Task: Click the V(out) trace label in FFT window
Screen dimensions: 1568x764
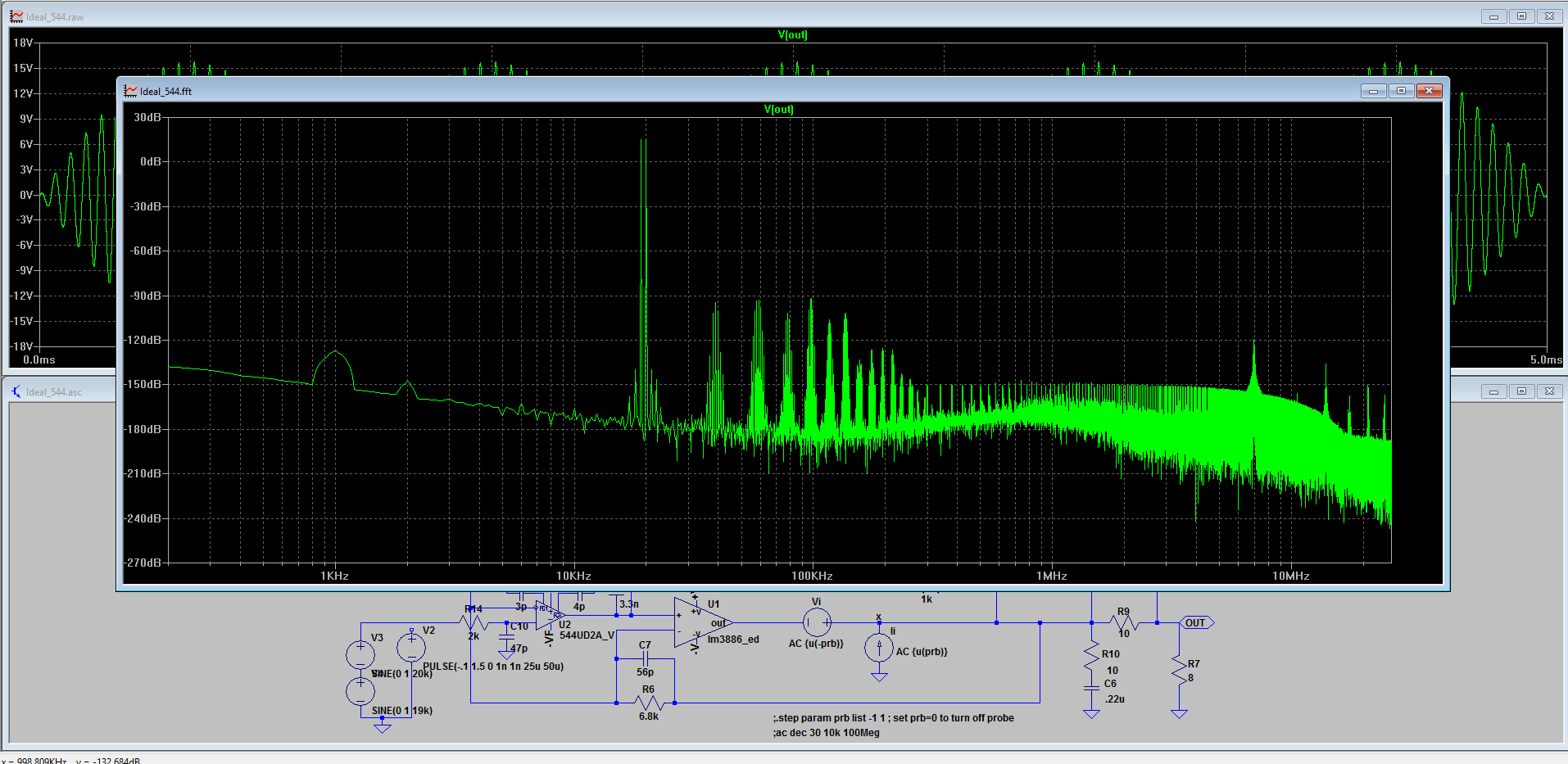Action: pyautogui.click(x=778, y=109)
